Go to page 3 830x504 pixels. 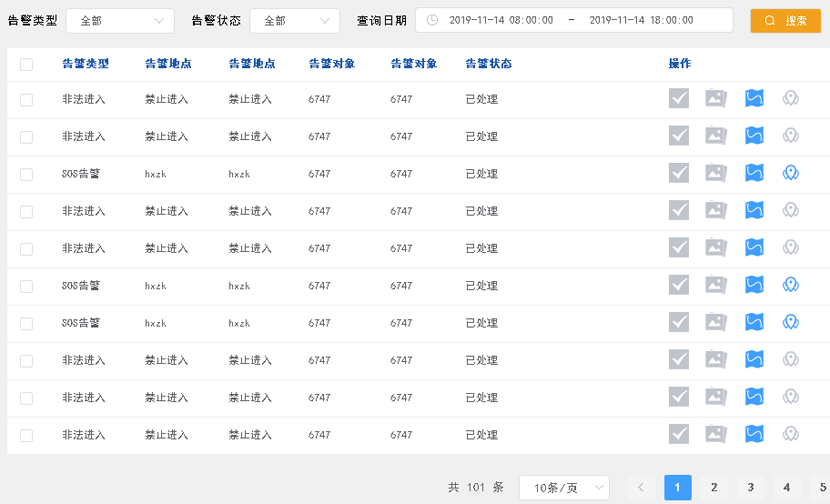[751, 488]
